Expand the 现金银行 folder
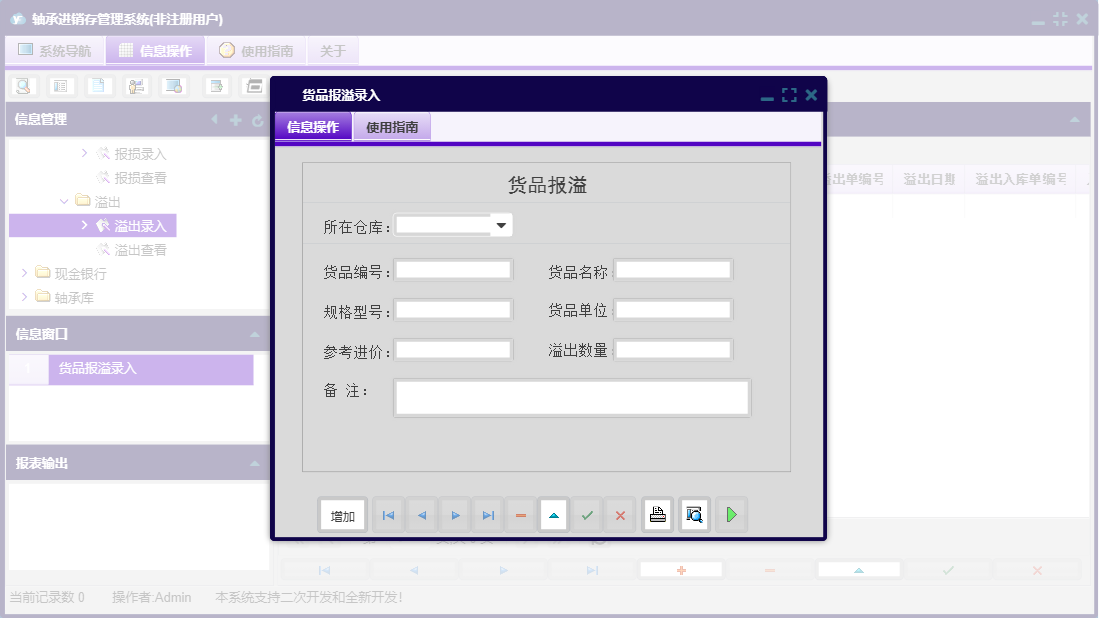The height and width of the screenshot is (618, 1099). [x=24, y=273]
